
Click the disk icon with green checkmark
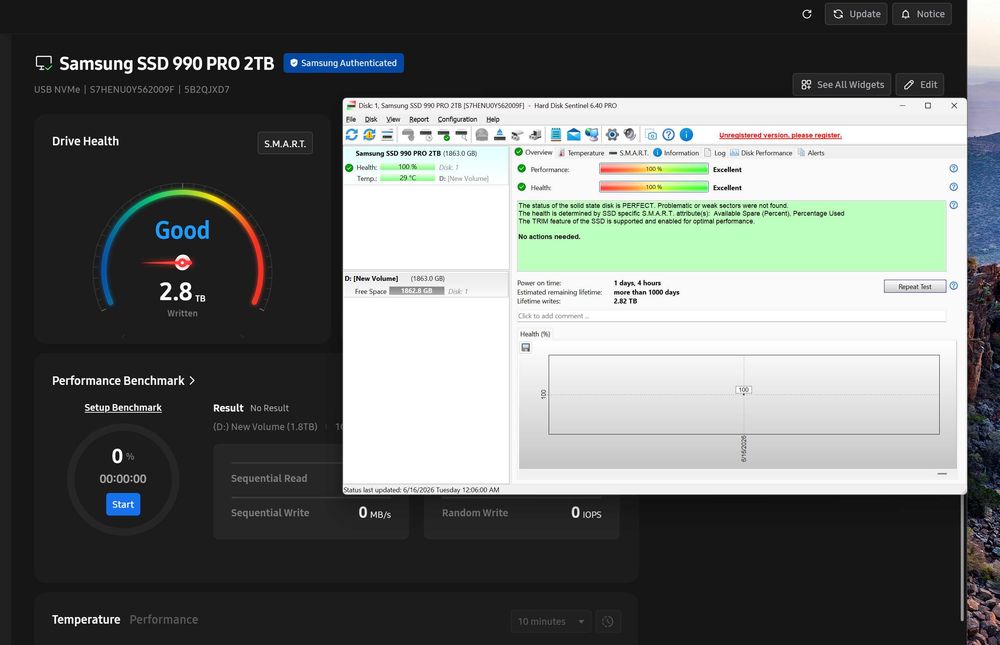444,135
